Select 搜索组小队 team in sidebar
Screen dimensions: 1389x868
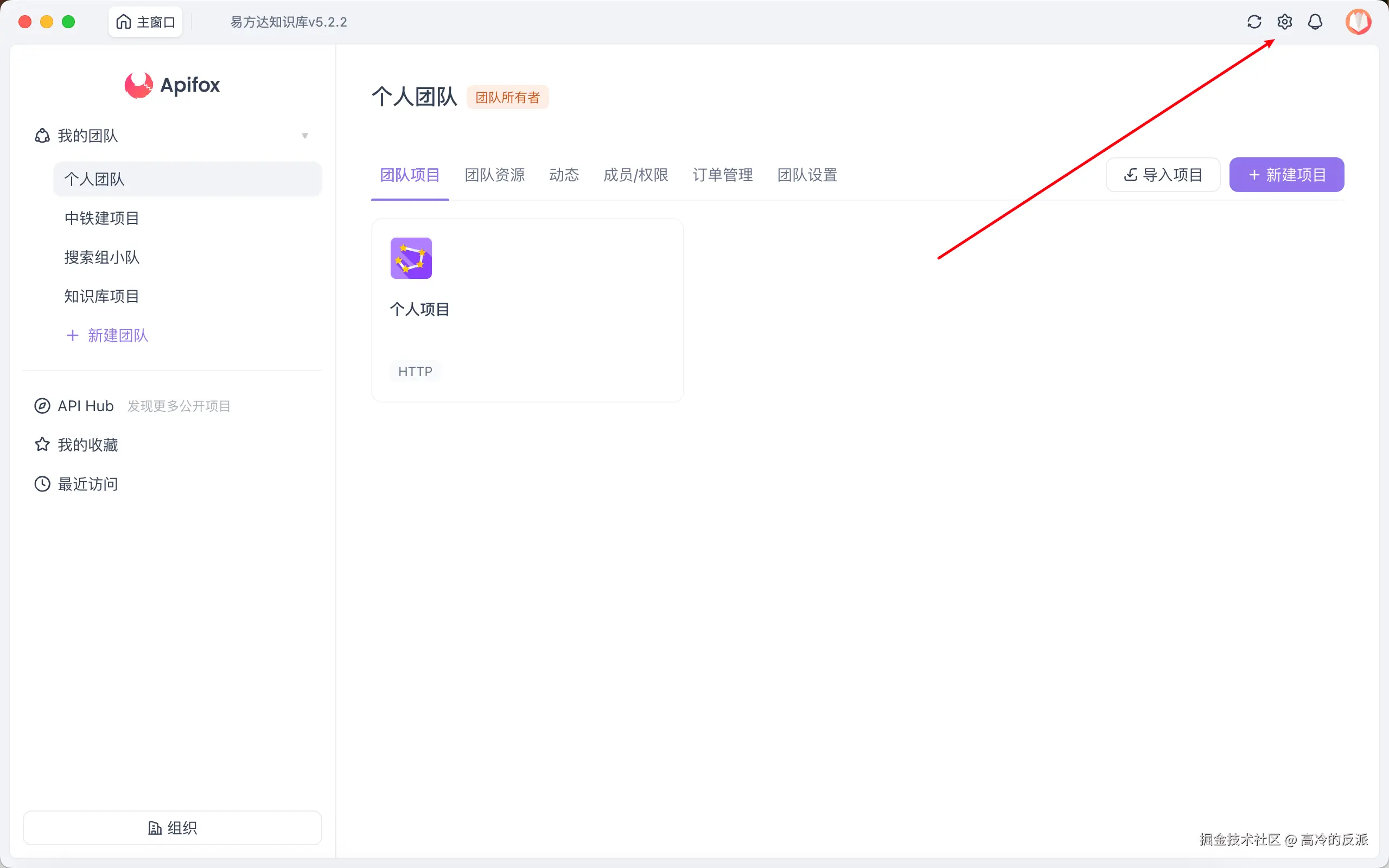101,257
